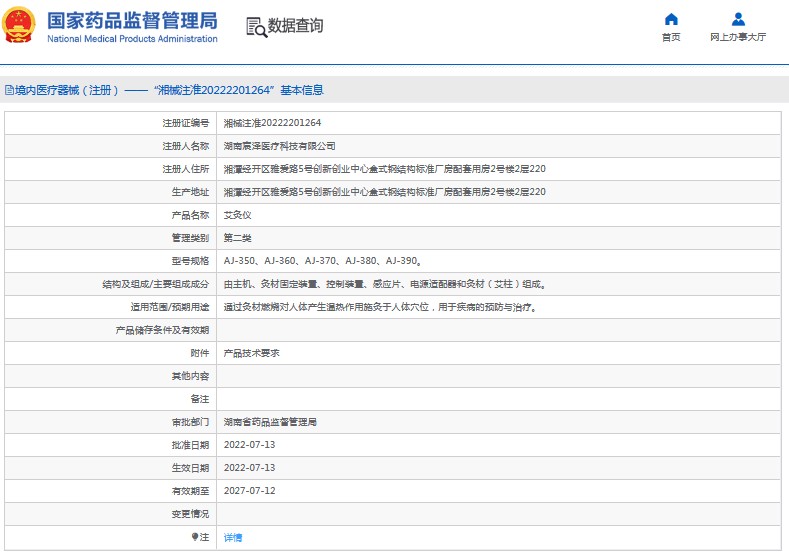Click the 首页 label

pyautogui.click(x=671, y=37)
